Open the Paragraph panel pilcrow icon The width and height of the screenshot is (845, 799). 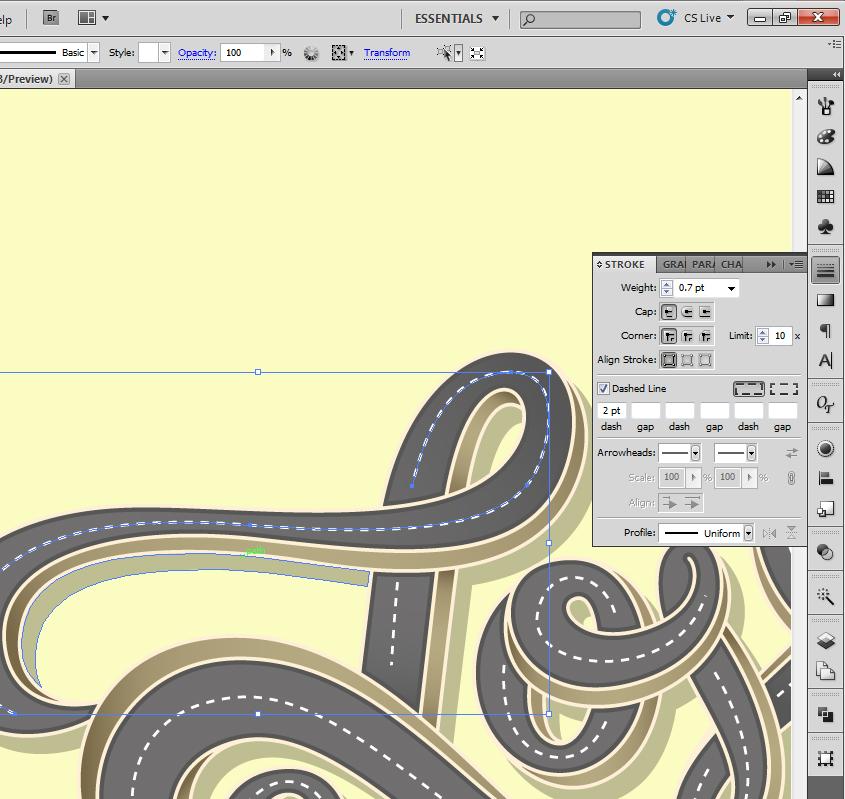coord(825,331)
